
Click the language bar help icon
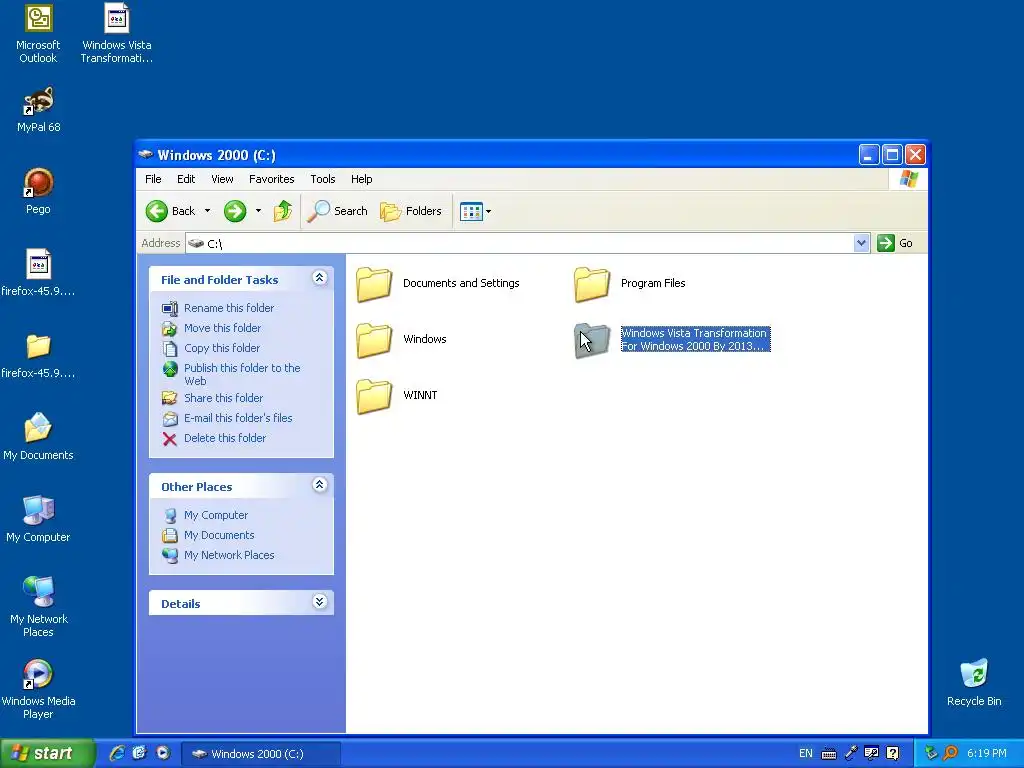[x=893, y=754]
